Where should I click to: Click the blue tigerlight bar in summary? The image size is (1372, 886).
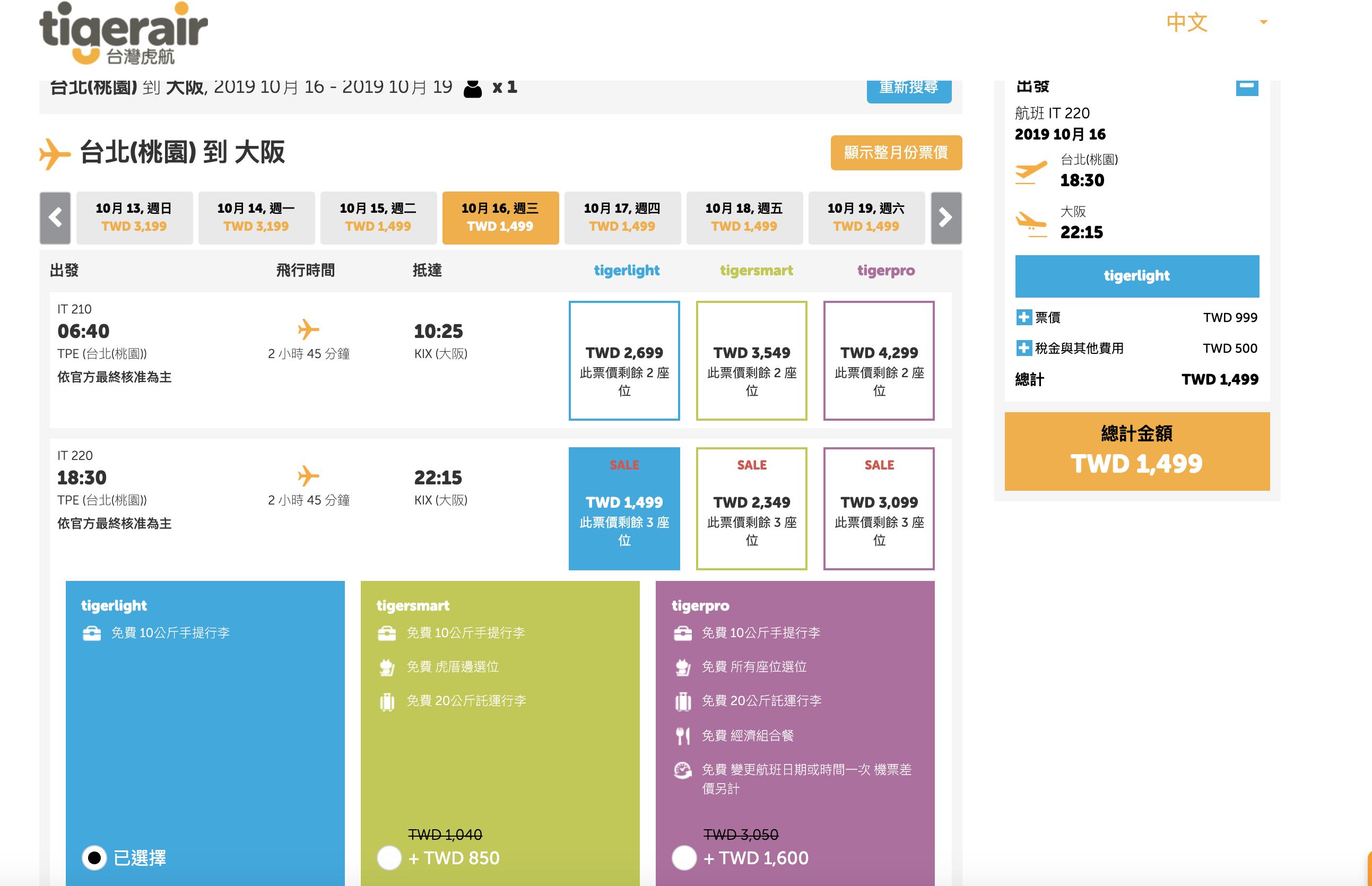1137,276
